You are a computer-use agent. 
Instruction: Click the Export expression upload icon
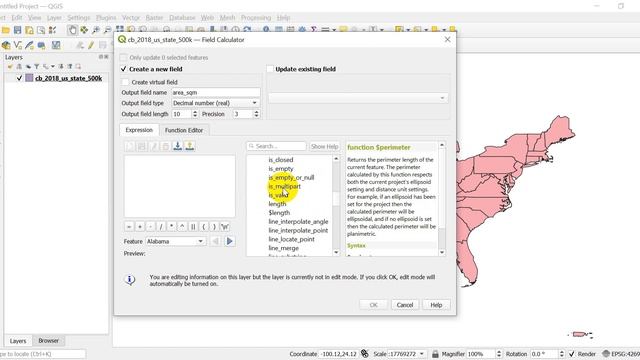tap(189, 146)
